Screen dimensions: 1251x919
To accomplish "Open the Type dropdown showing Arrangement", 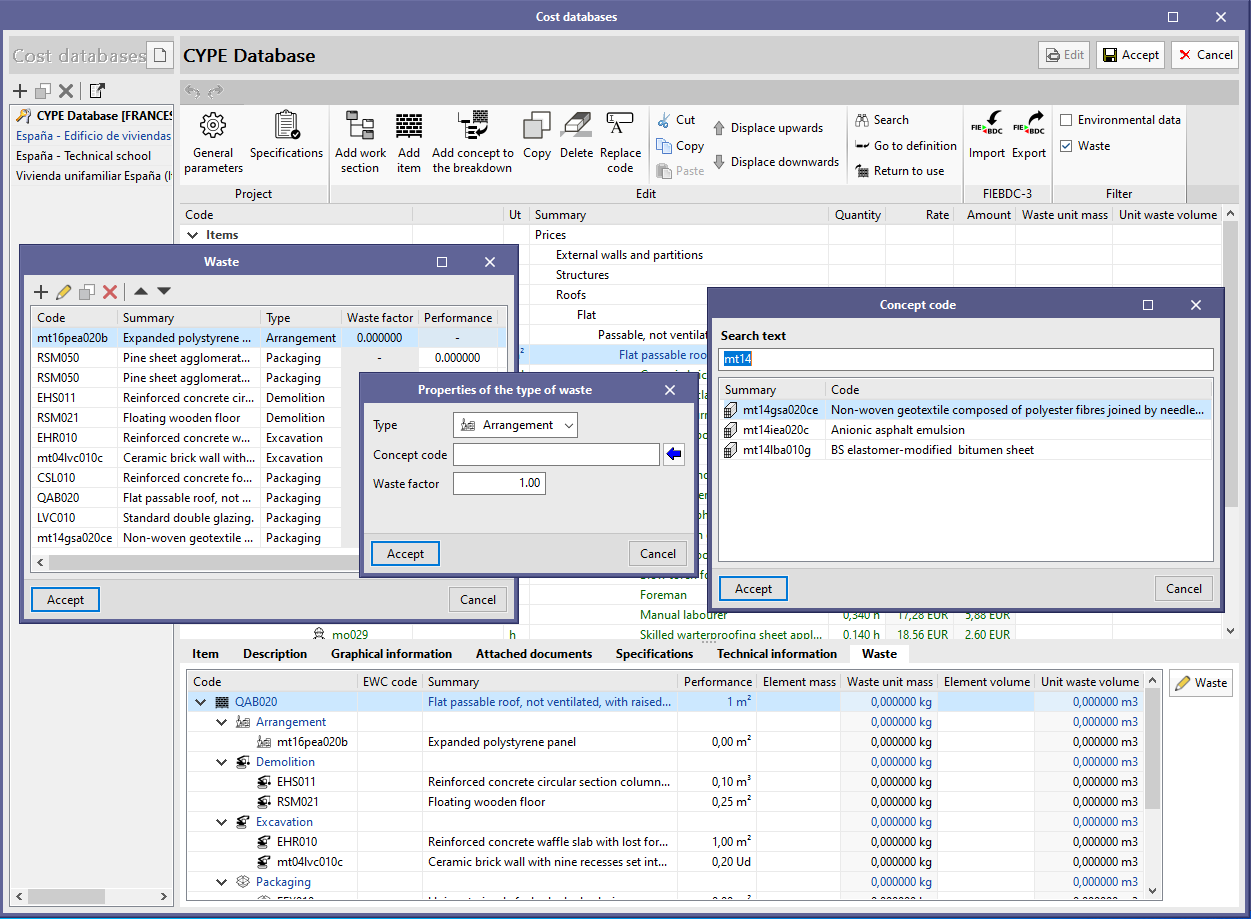I will [515, 425].
